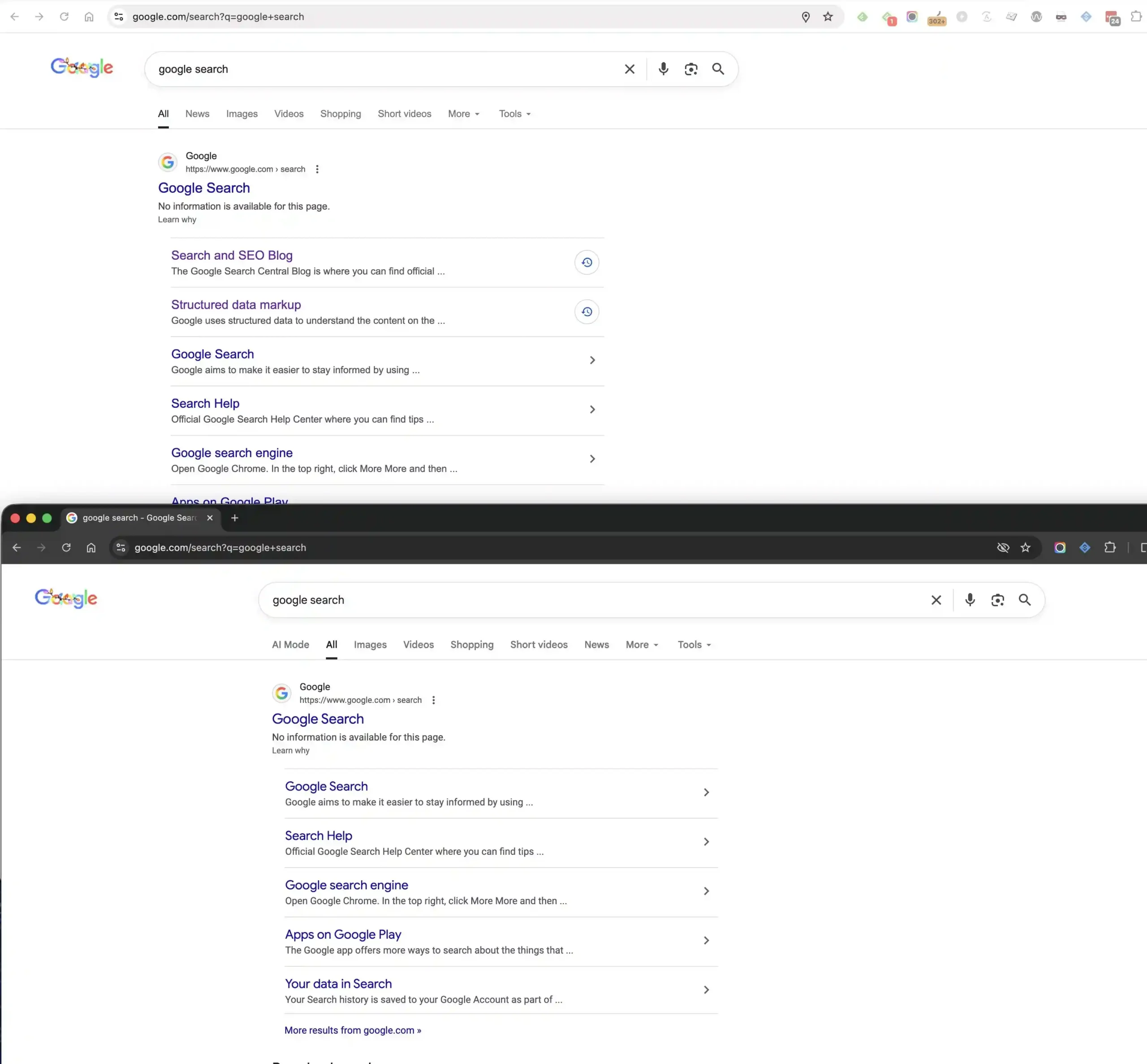This screenshot has width=1147, height=1064.
Task: Open the puzzle-piece Extensions menu in dark window
Action: click(x=1109, y=547)
